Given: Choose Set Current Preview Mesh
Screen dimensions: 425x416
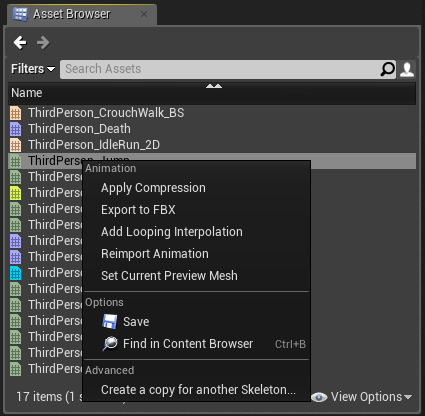Looking at the screenshot, I should pyautogui.click(x=197, y=276).
